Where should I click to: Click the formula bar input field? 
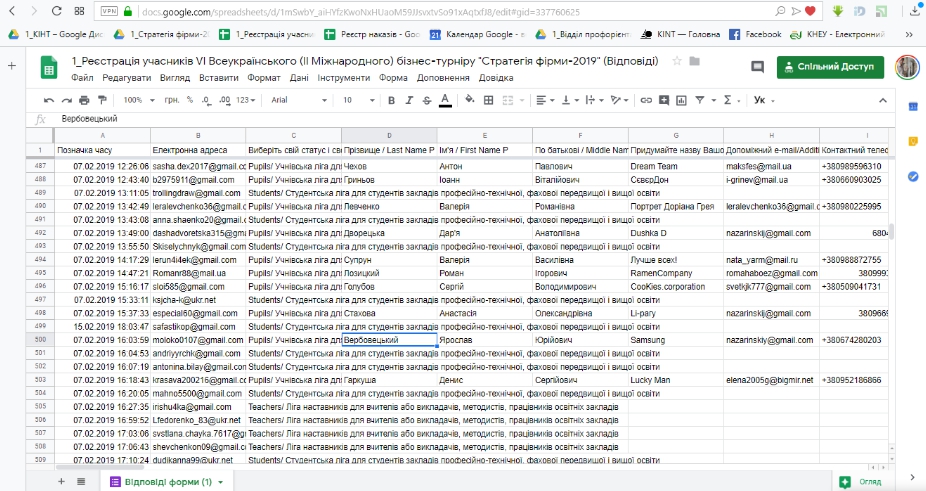pyautogui.click(x=400, y=119)
